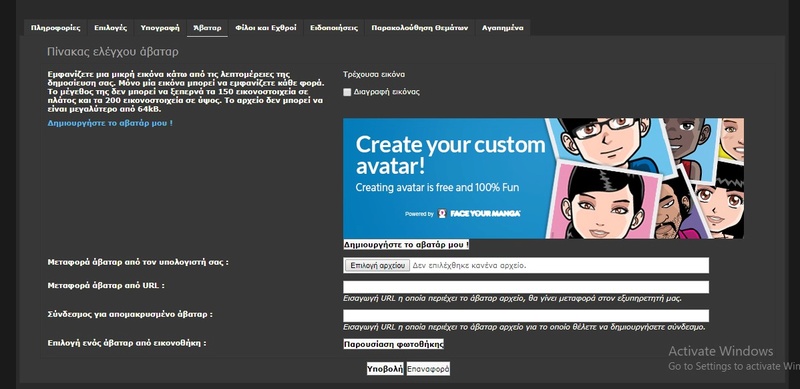Open the Ειδοποιήσεις tab
800x389 pixels.
(334, 28)
